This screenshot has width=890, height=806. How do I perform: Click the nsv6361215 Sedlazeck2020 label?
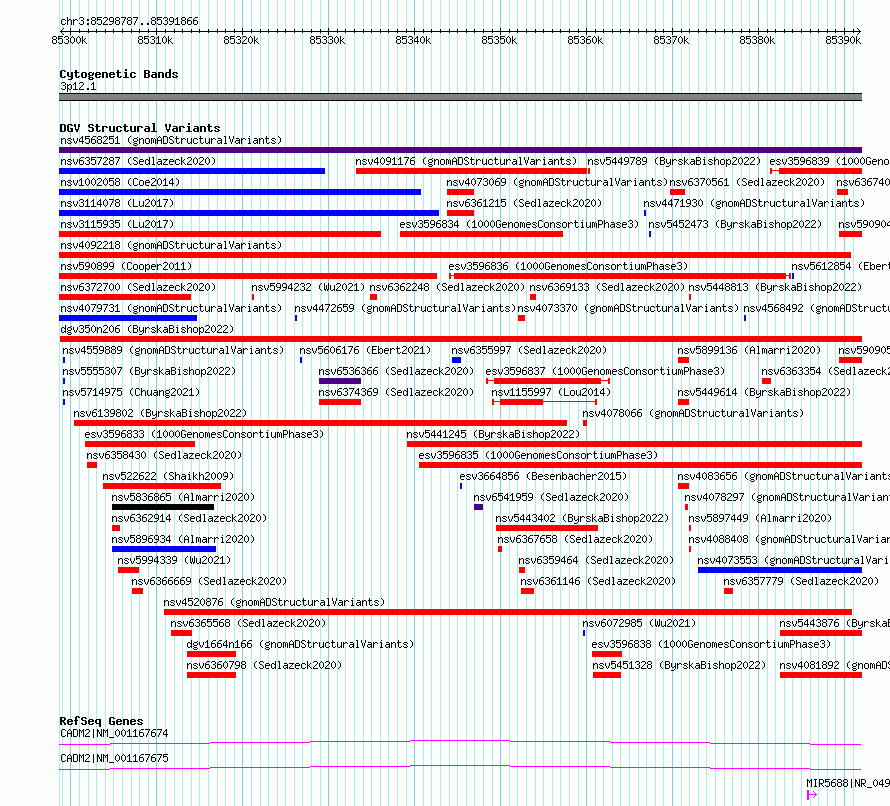[x=524, y=203]
